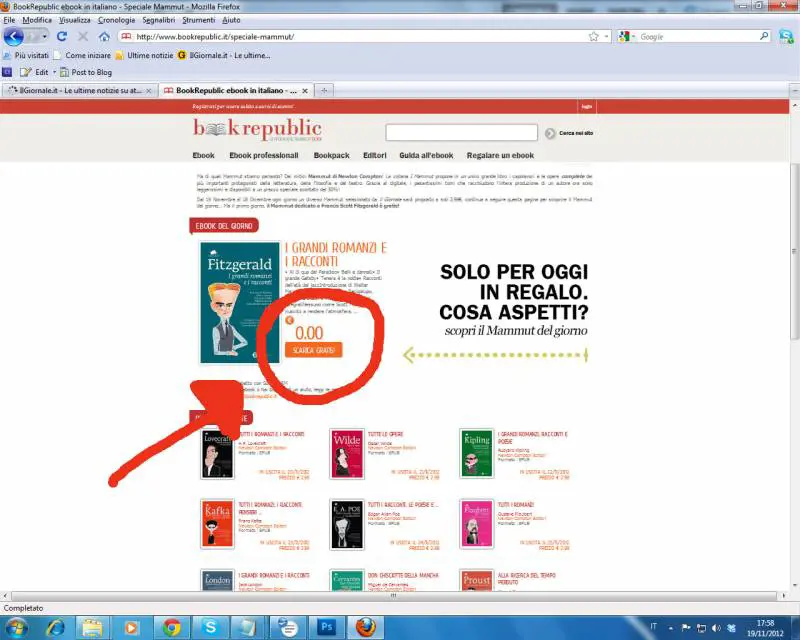Open the Ebook professionali navigation link
The width and height of the screenshot is (800, 640).
pos(264,155)
